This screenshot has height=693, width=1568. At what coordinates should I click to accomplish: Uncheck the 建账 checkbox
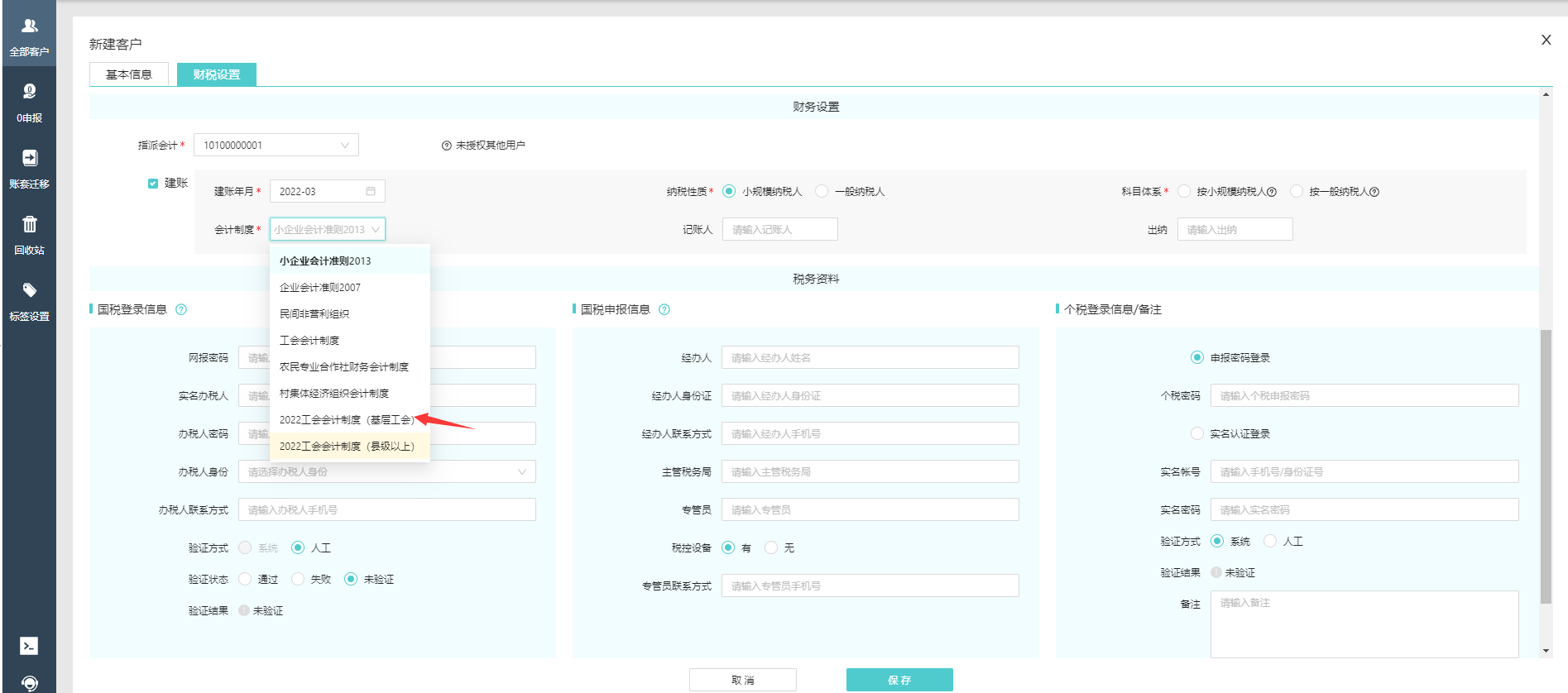click(153, 184)
